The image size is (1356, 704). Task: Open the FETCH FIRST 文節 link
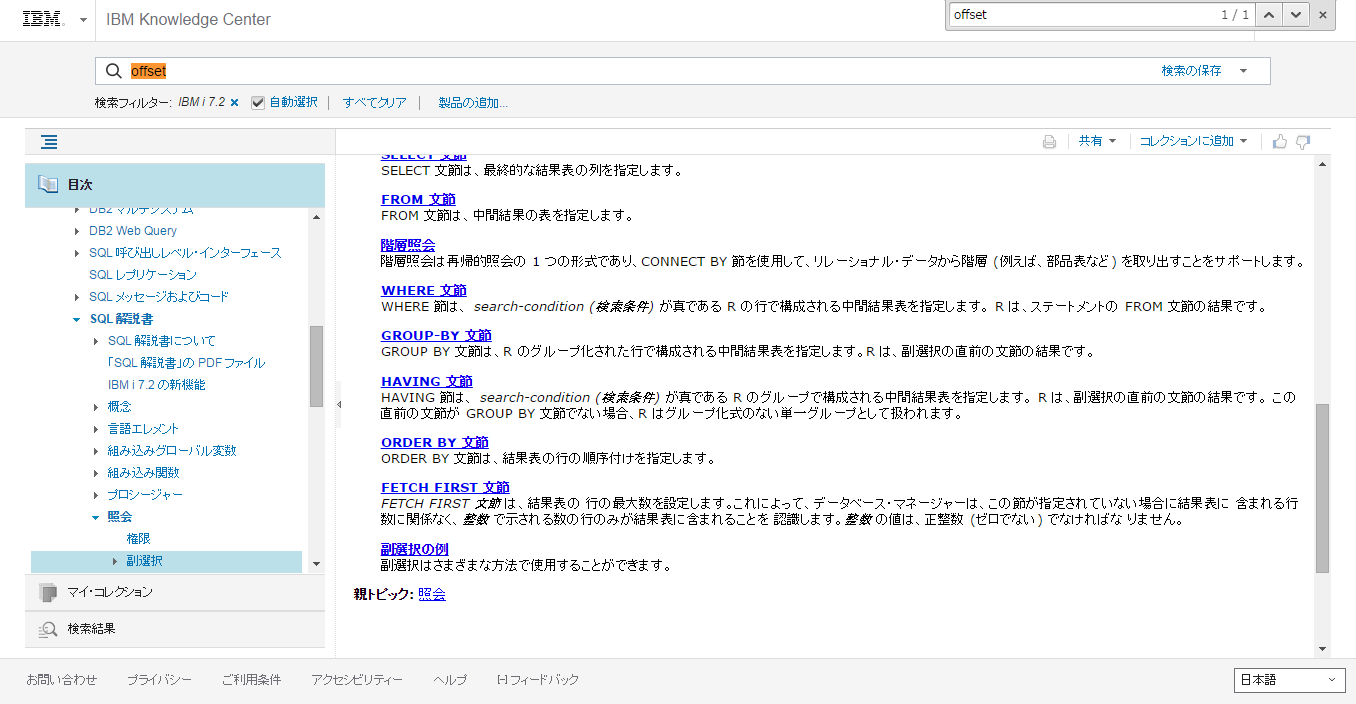pos(445,488)
